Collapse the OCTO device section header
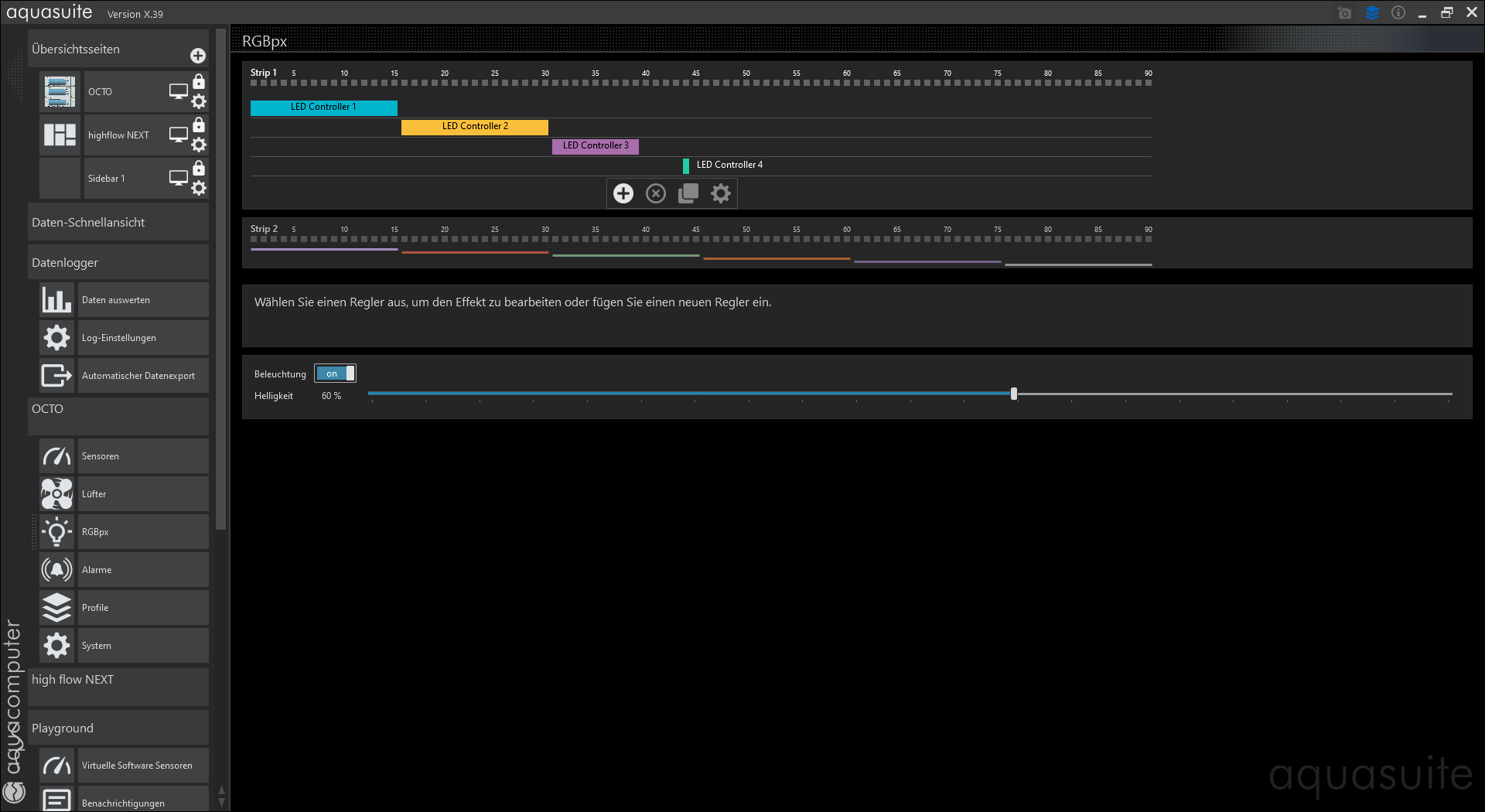This screenshot has width=1485, height=812. [x=118, y=416]
